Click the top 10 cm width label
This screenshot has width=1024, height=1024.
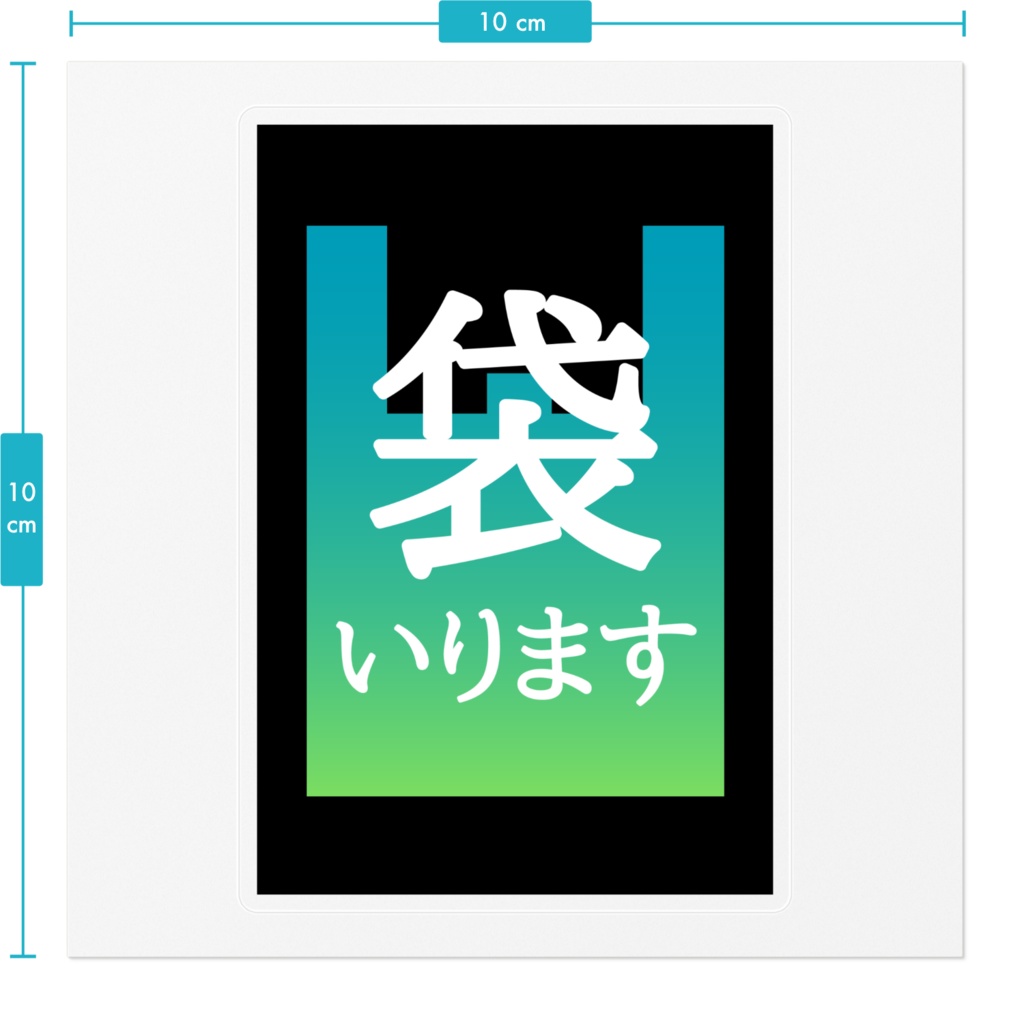pos(515,22)
